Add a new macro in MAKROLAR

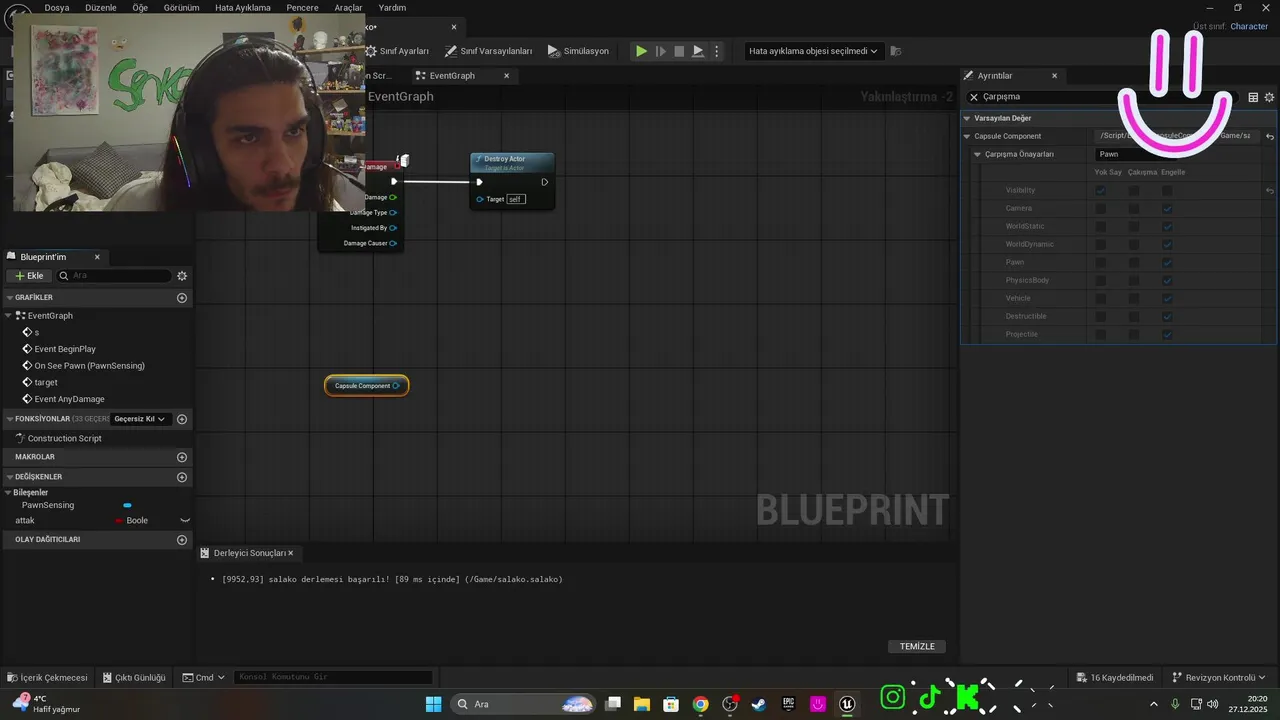(182, 457)
